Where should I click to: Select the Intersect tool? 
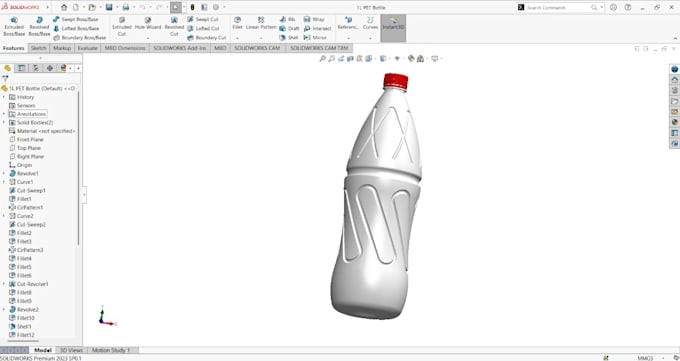pyautogui.click(x=317, y=29)
